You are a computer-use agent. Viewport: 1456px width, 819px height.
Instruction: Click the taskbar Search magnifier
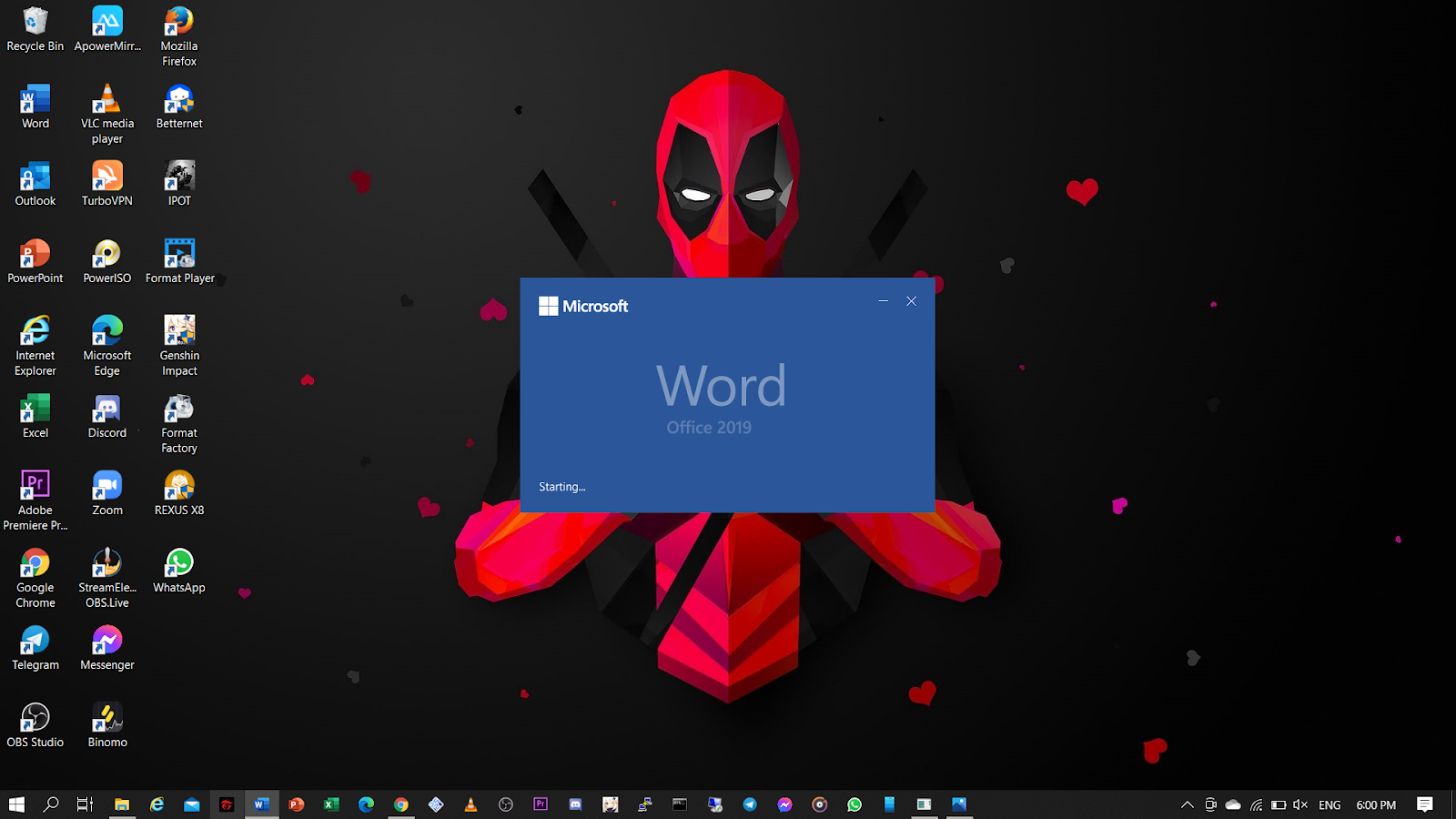[x=51, y=804]
